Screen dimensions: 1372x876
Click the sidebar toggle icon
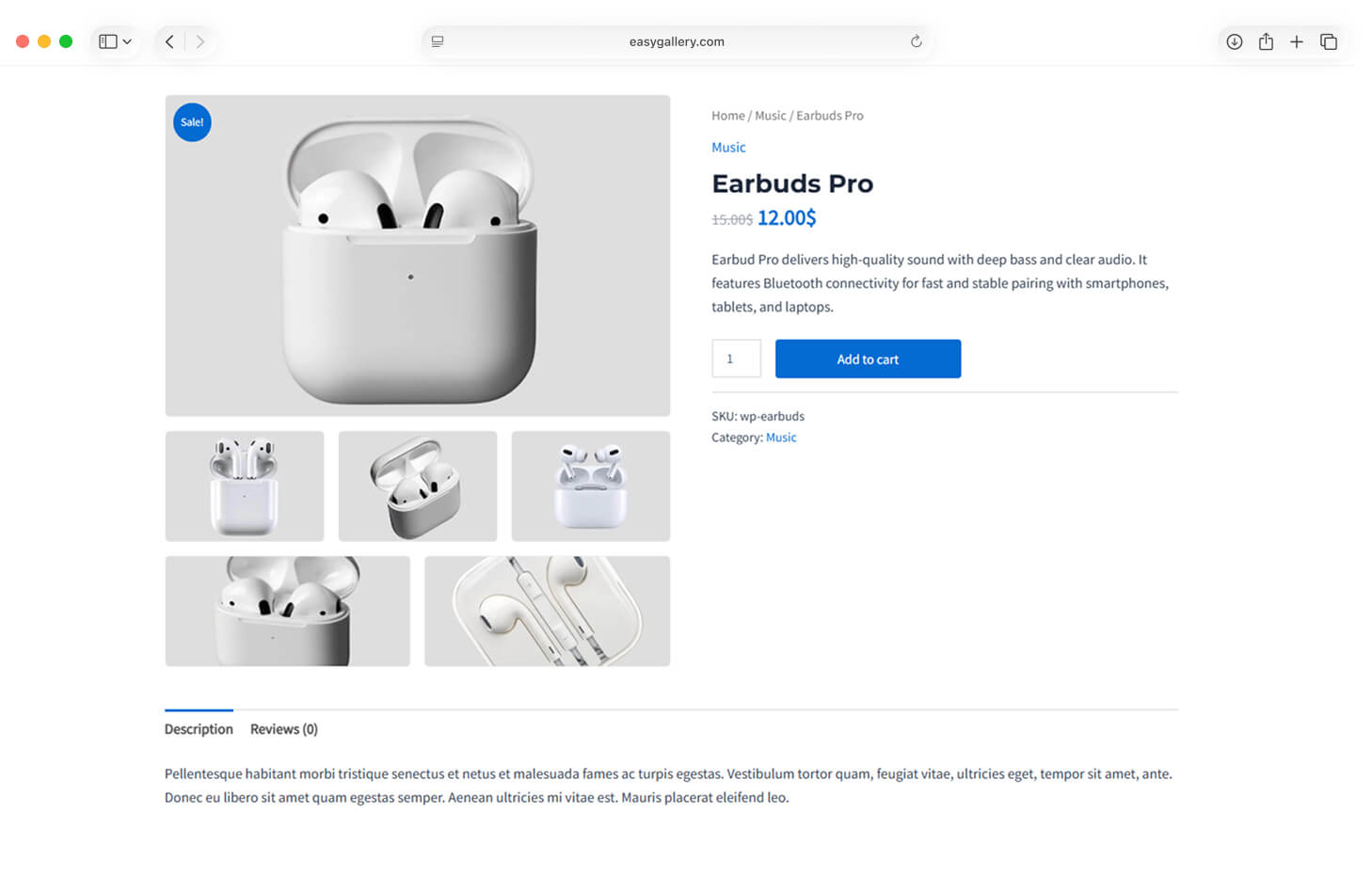(108, 41)
